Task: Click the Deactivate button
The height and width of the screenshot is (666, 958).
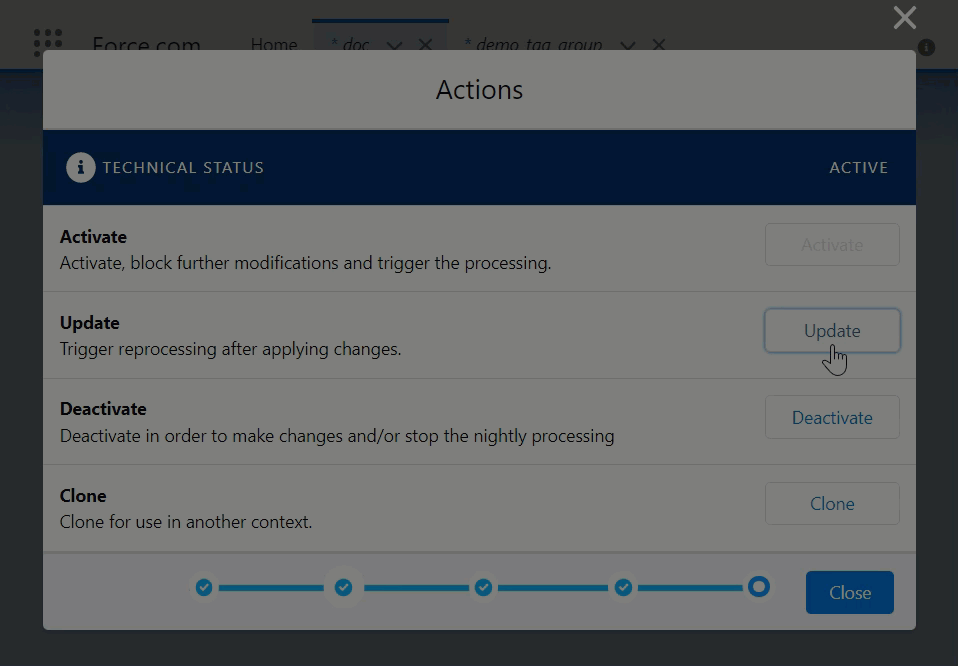Action: coord(831,417)
